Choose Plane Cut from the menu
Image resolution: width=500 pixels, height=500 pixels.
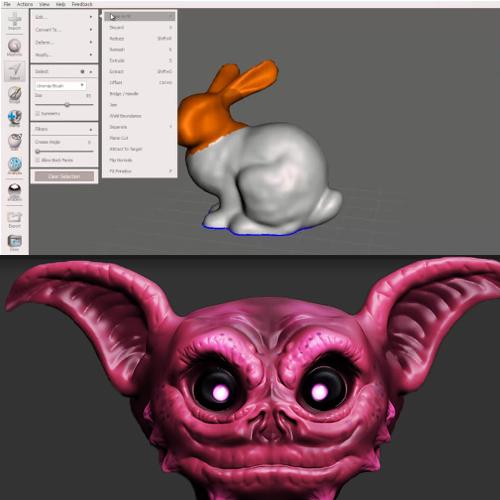click(140, 138)
